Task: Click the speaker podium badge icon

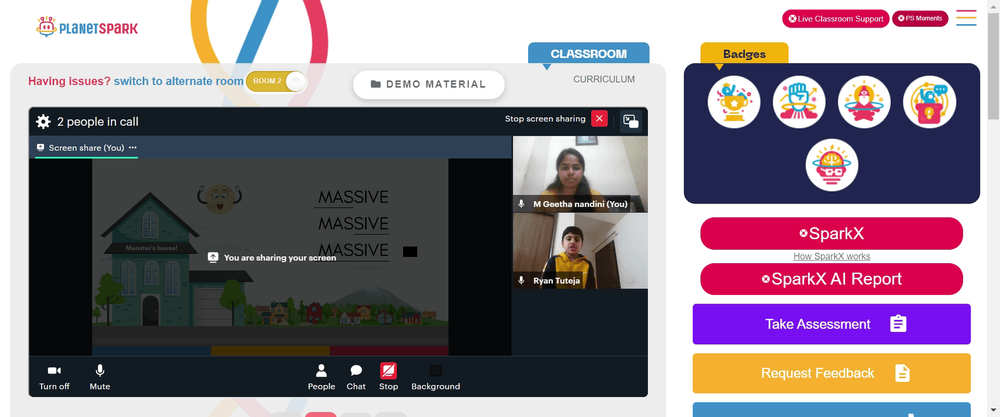Action: 929,102
